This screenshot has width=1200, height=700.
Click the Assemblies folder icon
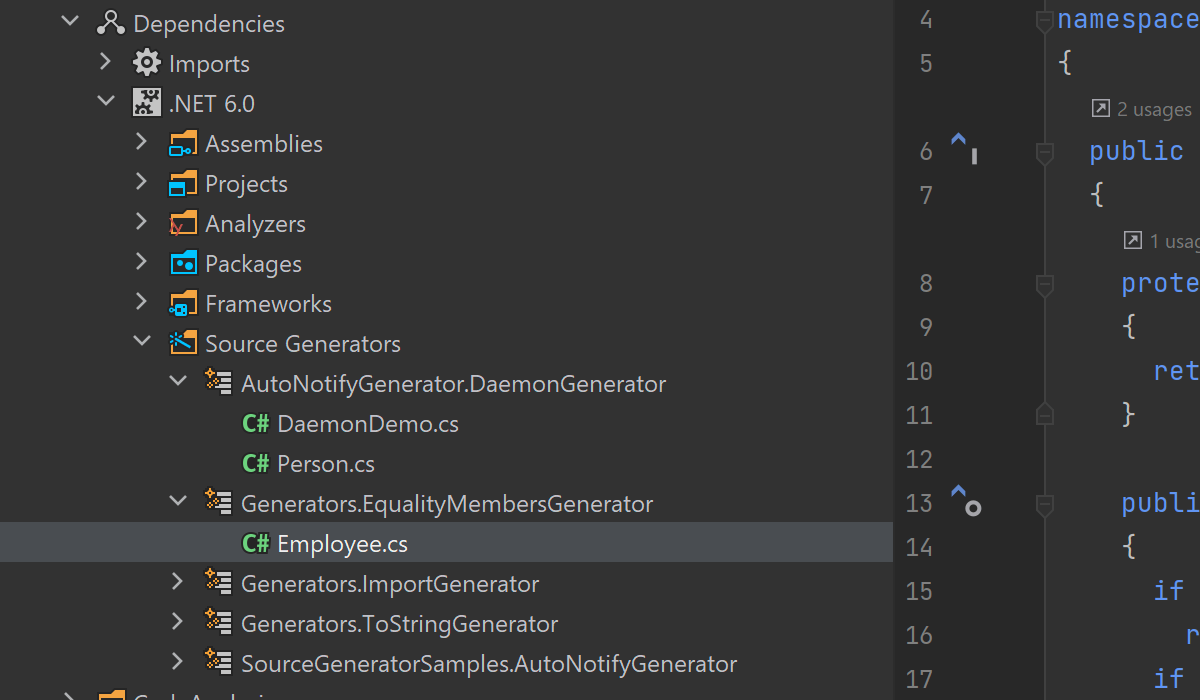183,143
